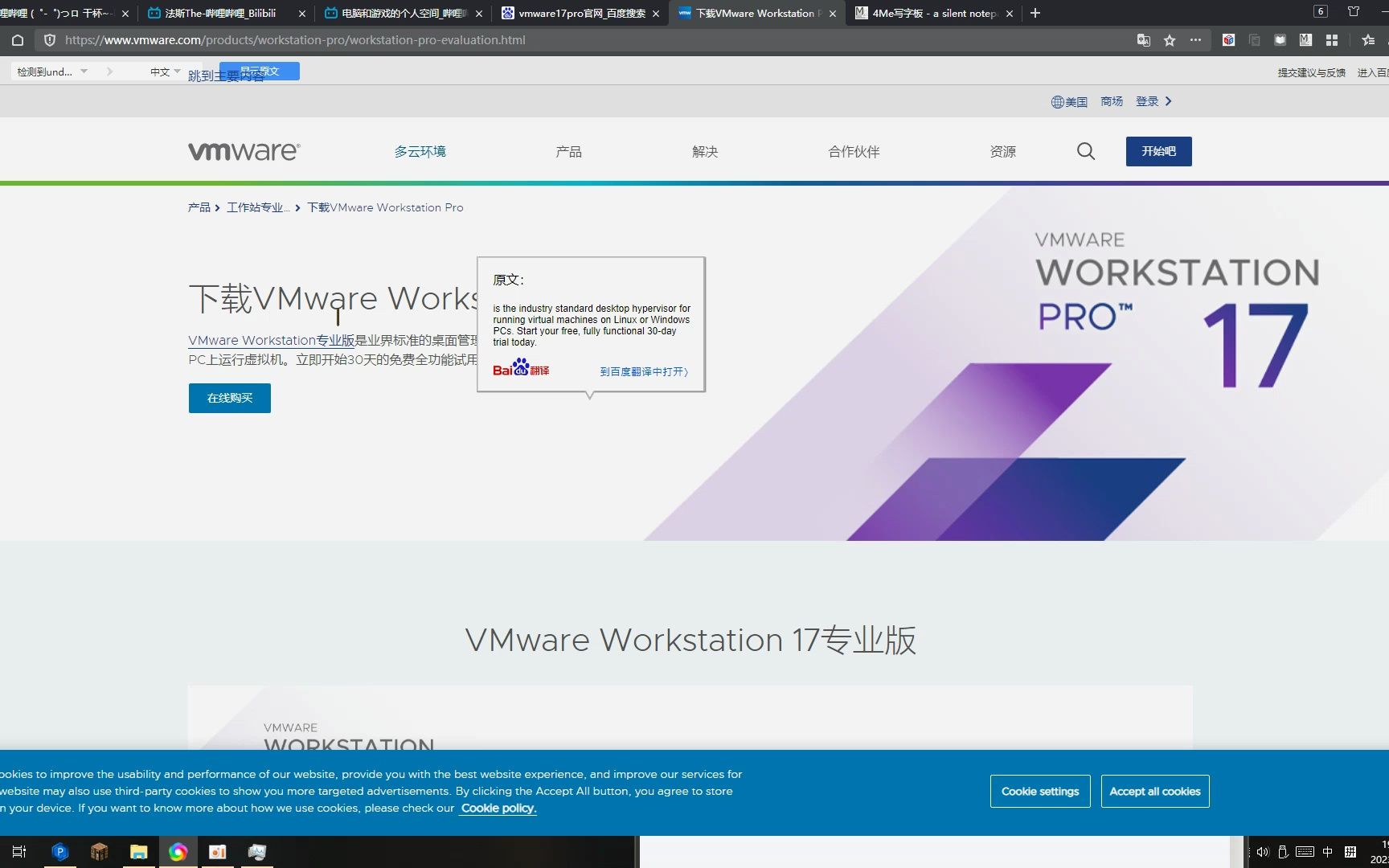Viewport: 1389px width, 868px height.
Task: Open the touch keyboard tray icon
Action: (x=1305, y=852)
